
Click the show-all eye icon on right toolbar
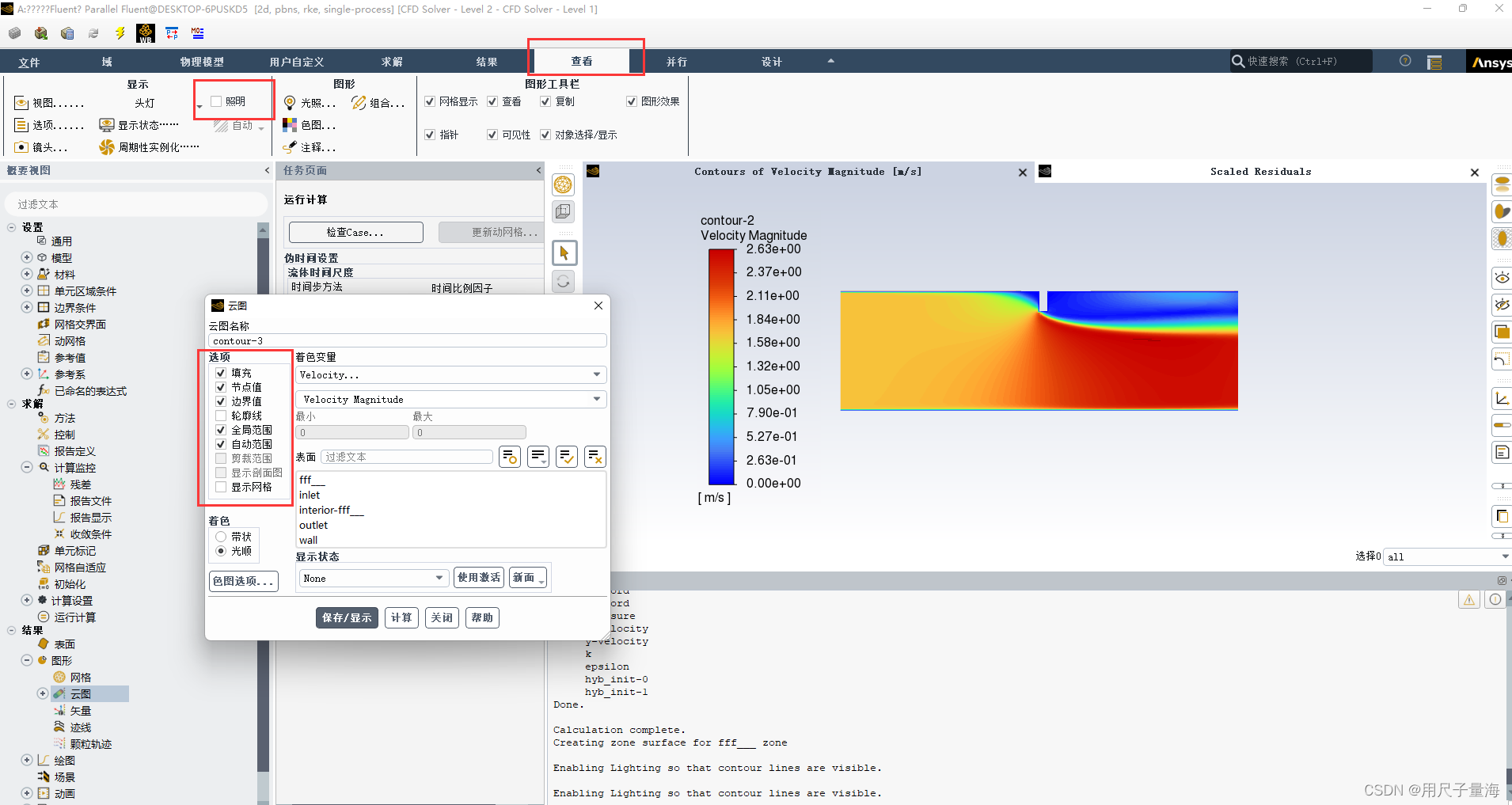coord(1502,278)
